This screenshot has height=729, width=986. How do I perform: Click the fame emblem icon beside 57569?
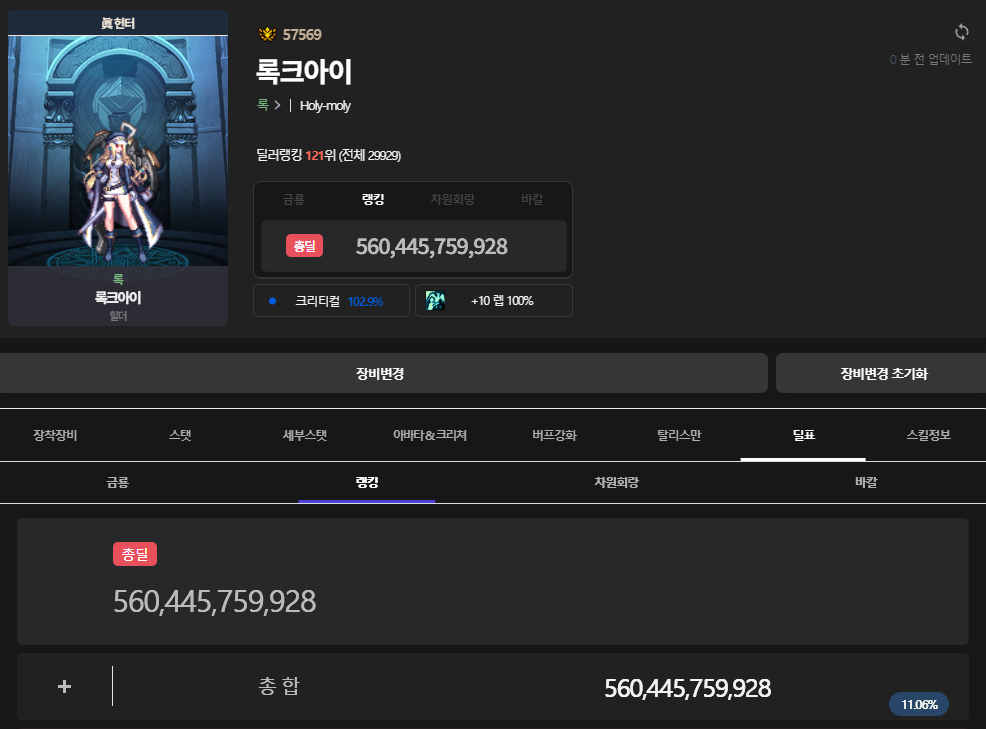click(x=267, y=35)
